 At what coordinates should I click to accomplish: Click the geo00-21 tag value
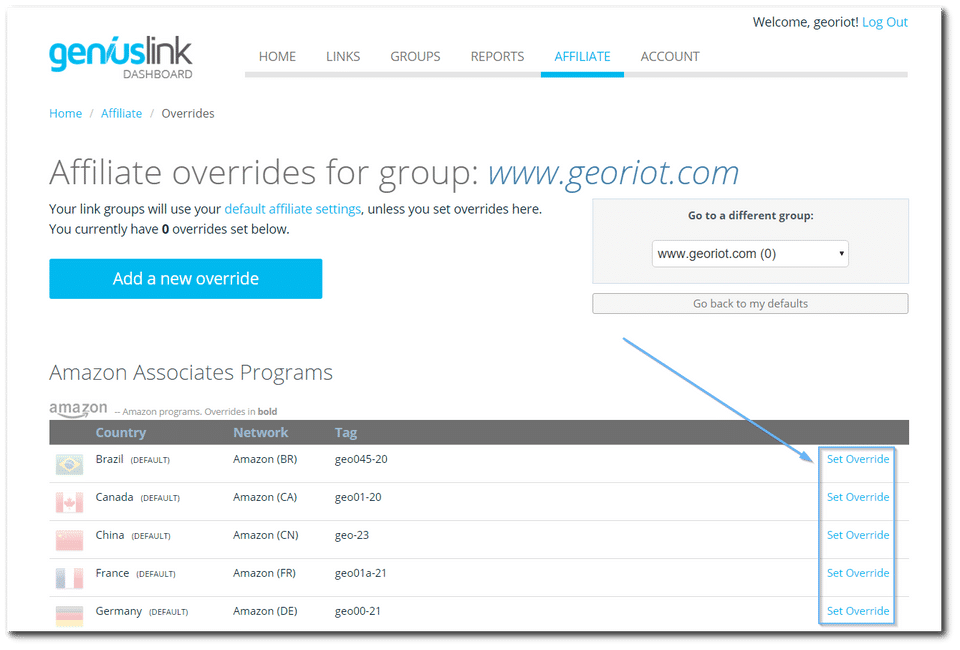(357, 611)
